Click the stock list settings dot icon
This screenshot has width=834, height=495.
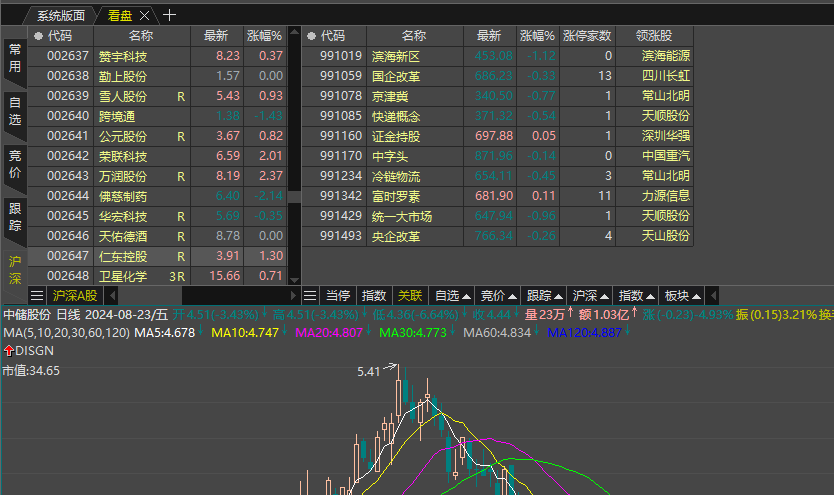(38, 36)
